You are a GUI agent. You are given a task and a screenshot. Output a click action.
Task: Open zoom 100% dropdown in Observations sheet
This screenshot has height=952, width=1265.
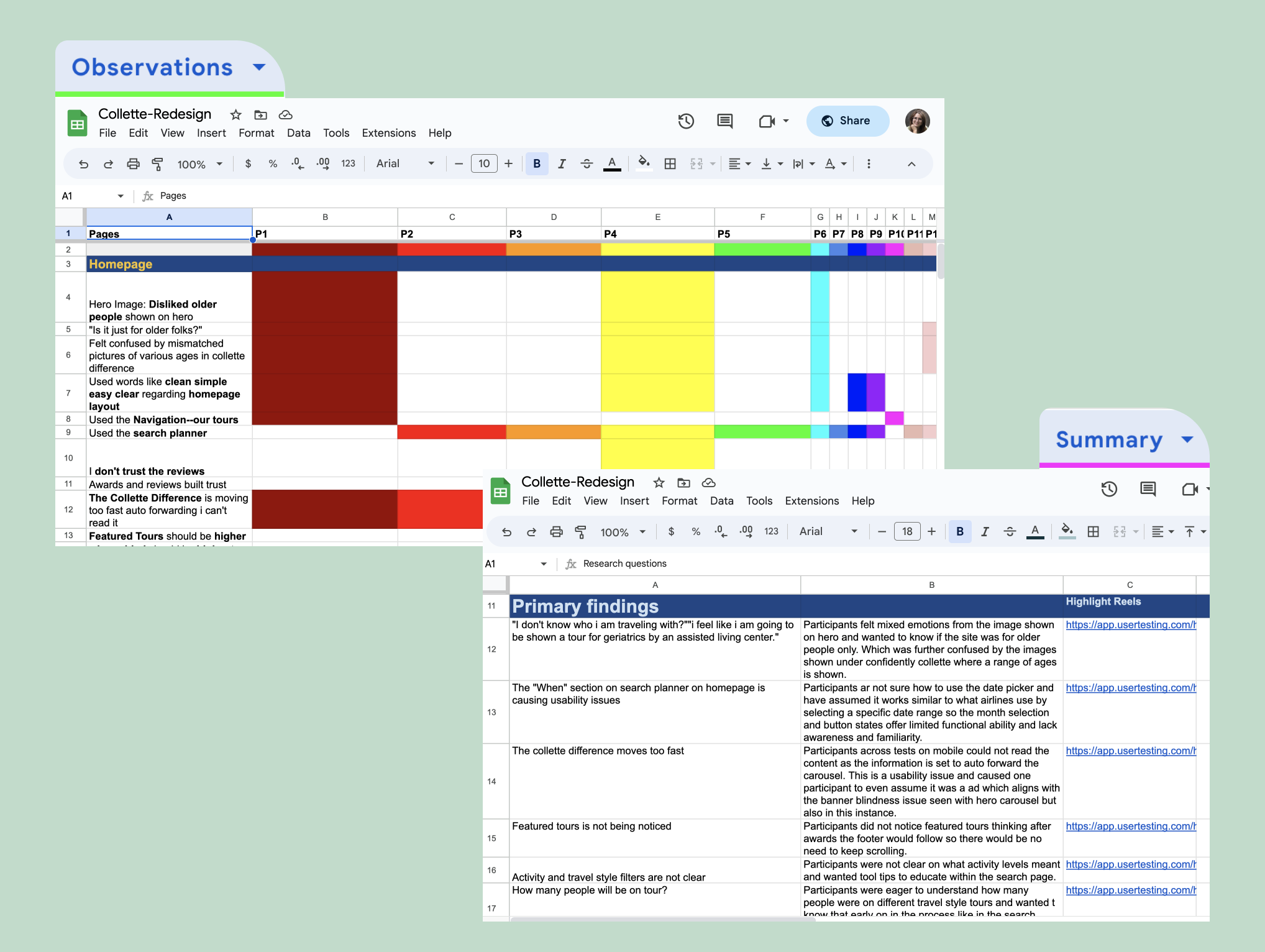click(199, 164)
